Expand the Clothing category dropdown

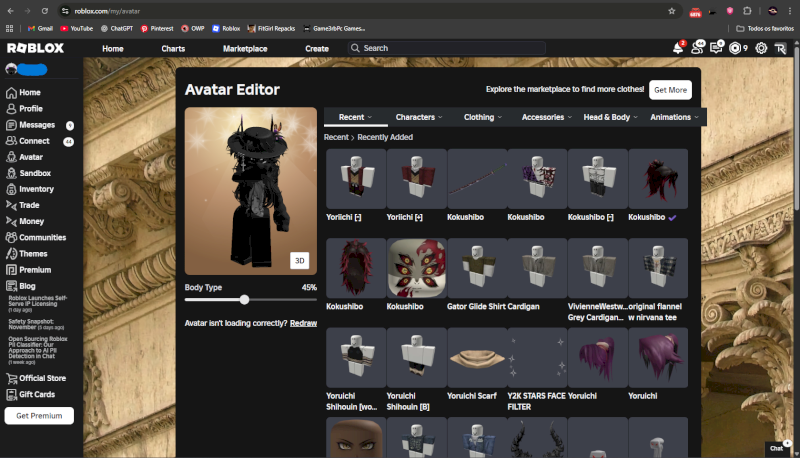point(483,117)
